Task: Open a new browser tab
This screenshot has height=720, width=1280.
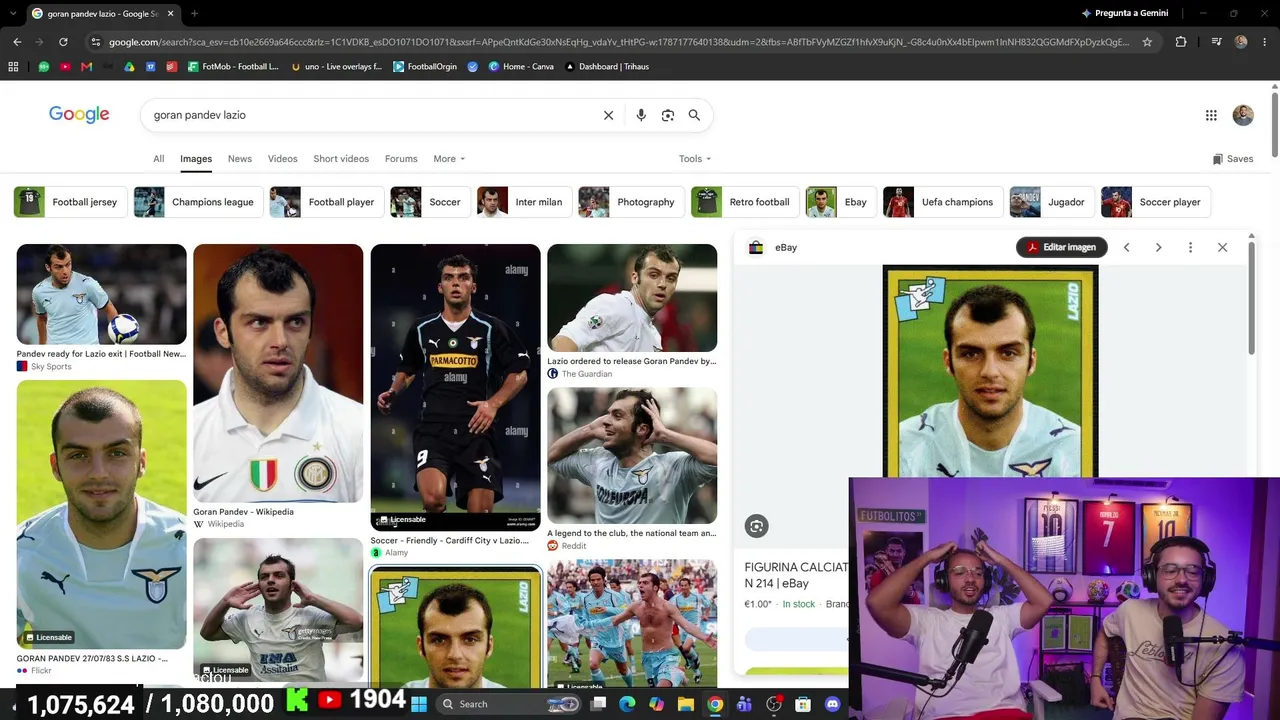Action: click(194, 13)
